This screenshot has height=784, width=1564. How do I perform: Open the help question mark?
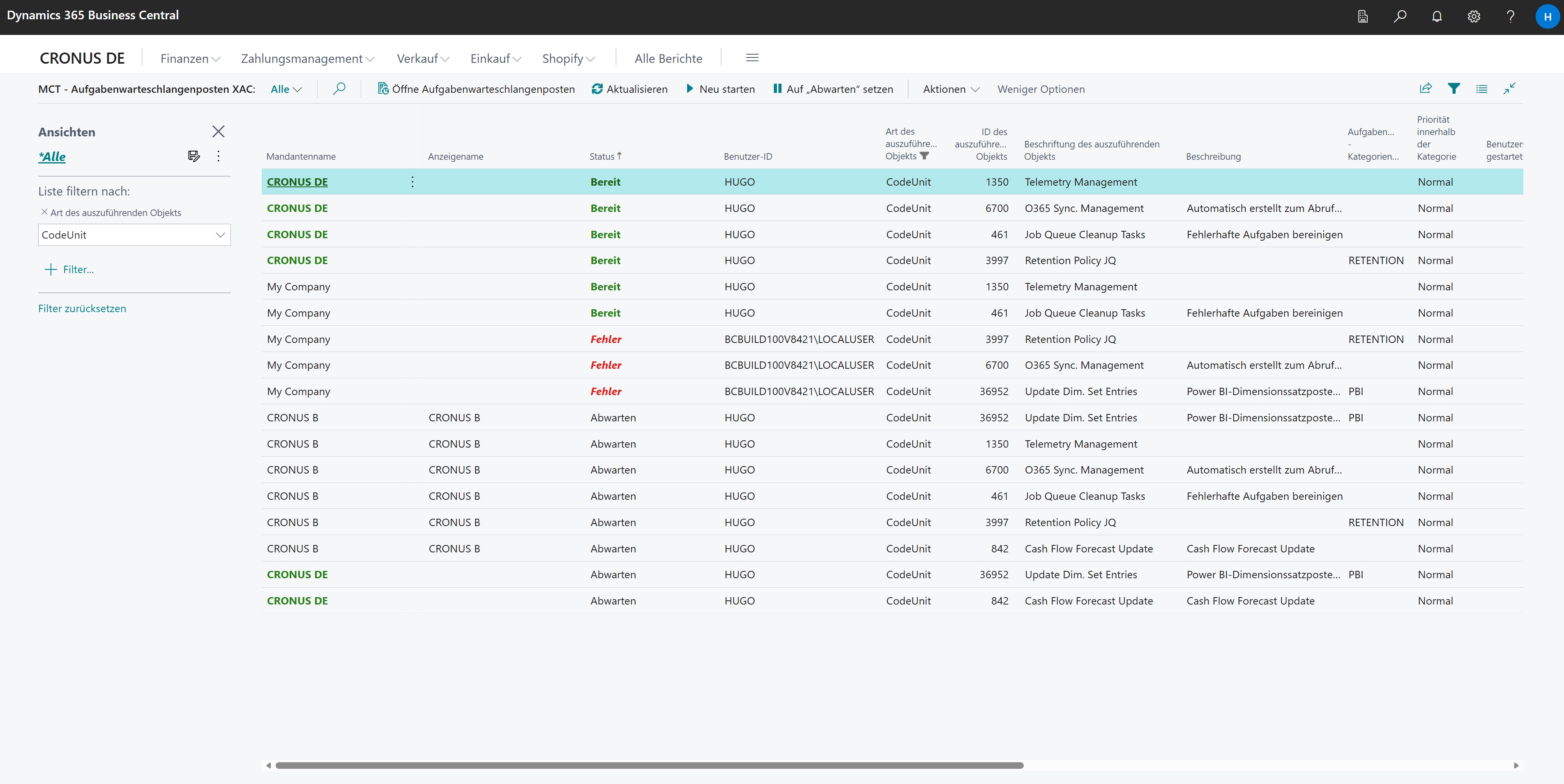[1511, 17]
